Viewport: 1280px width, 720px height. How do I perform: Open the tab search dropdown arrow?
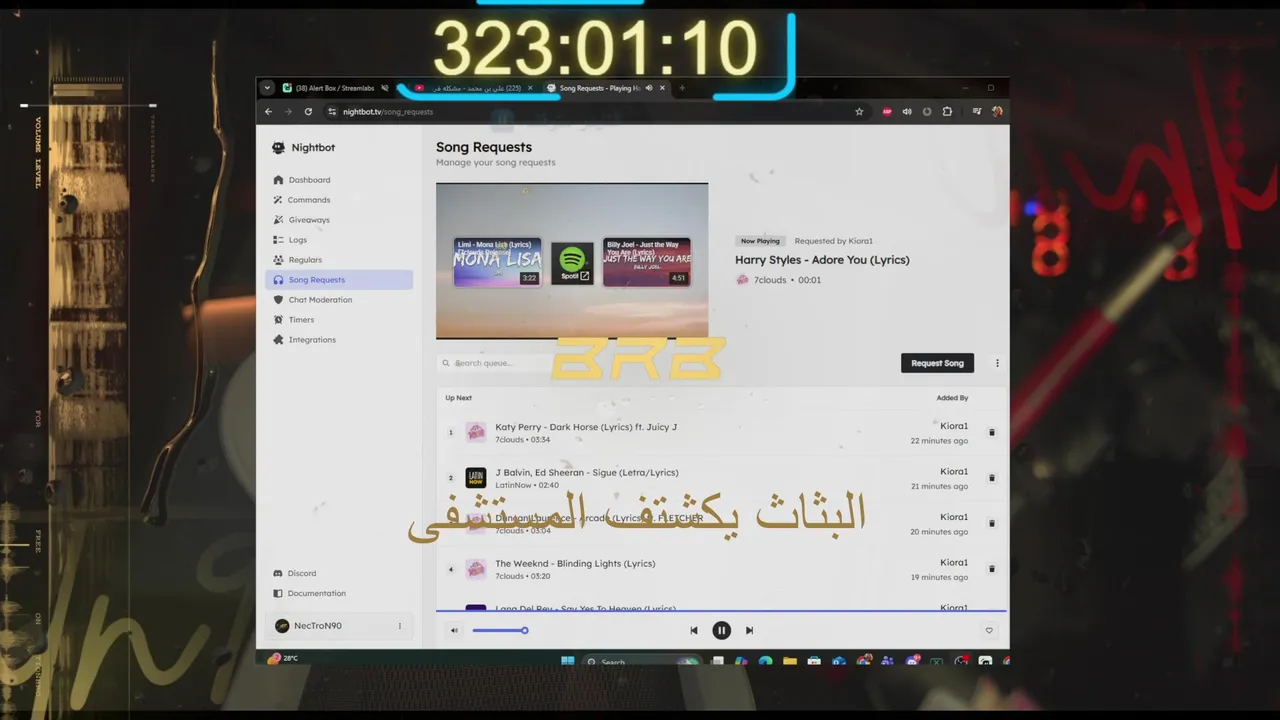click(267, 88)
